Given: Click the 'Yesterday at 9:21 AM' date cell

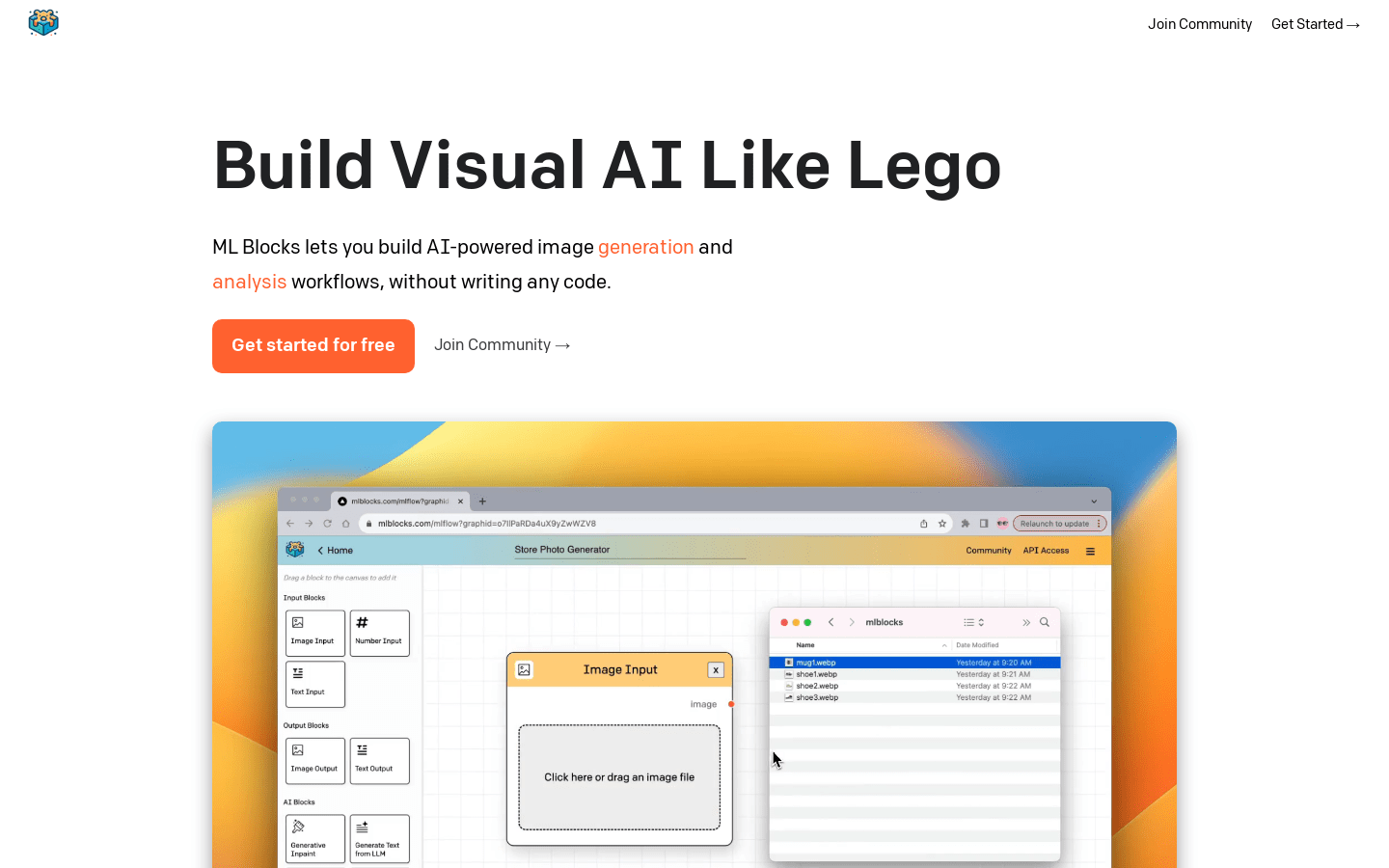Looking at the screenshot, I should (x=994, y=674).
